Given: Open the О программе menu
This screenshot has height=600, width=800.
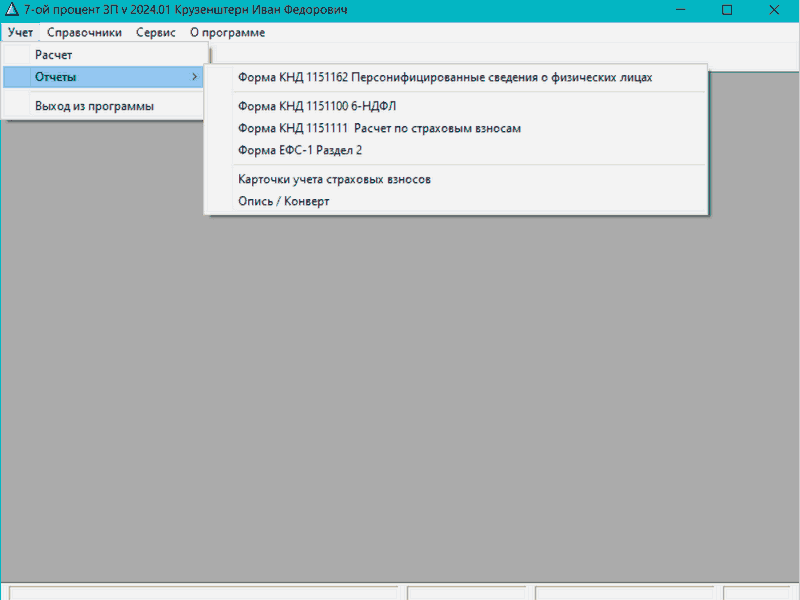Looking at the screenshot, I should tap(227, 32).
